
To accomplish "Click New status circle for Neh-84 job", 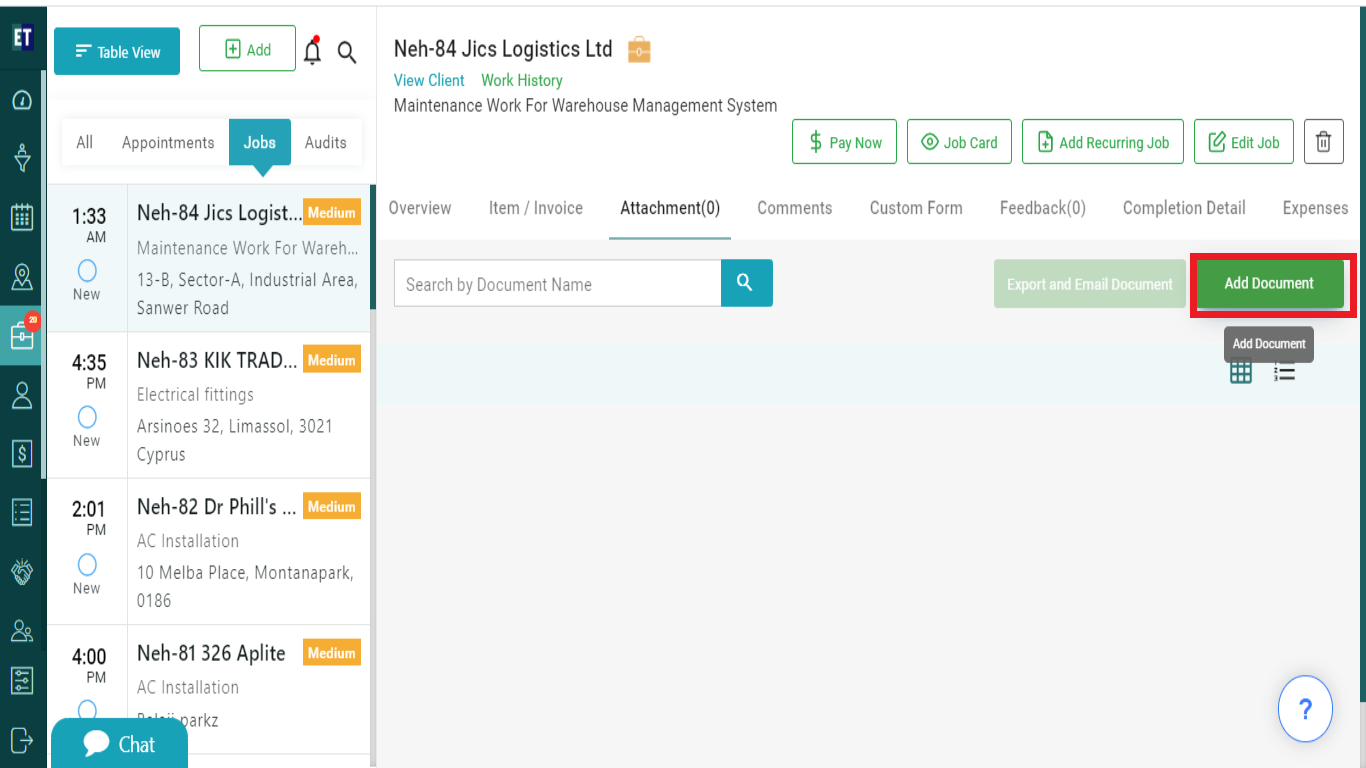I will click(87, 270).
